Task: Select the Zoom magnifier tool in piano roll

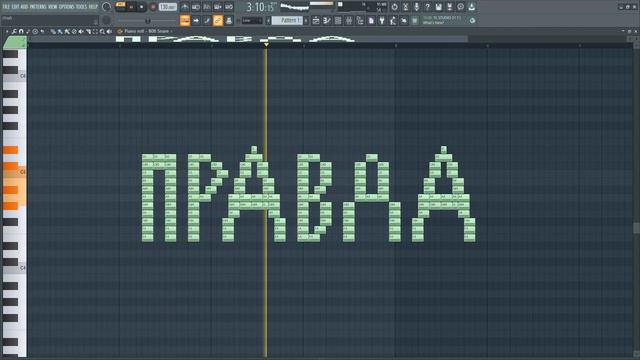Action: point(102,31)
